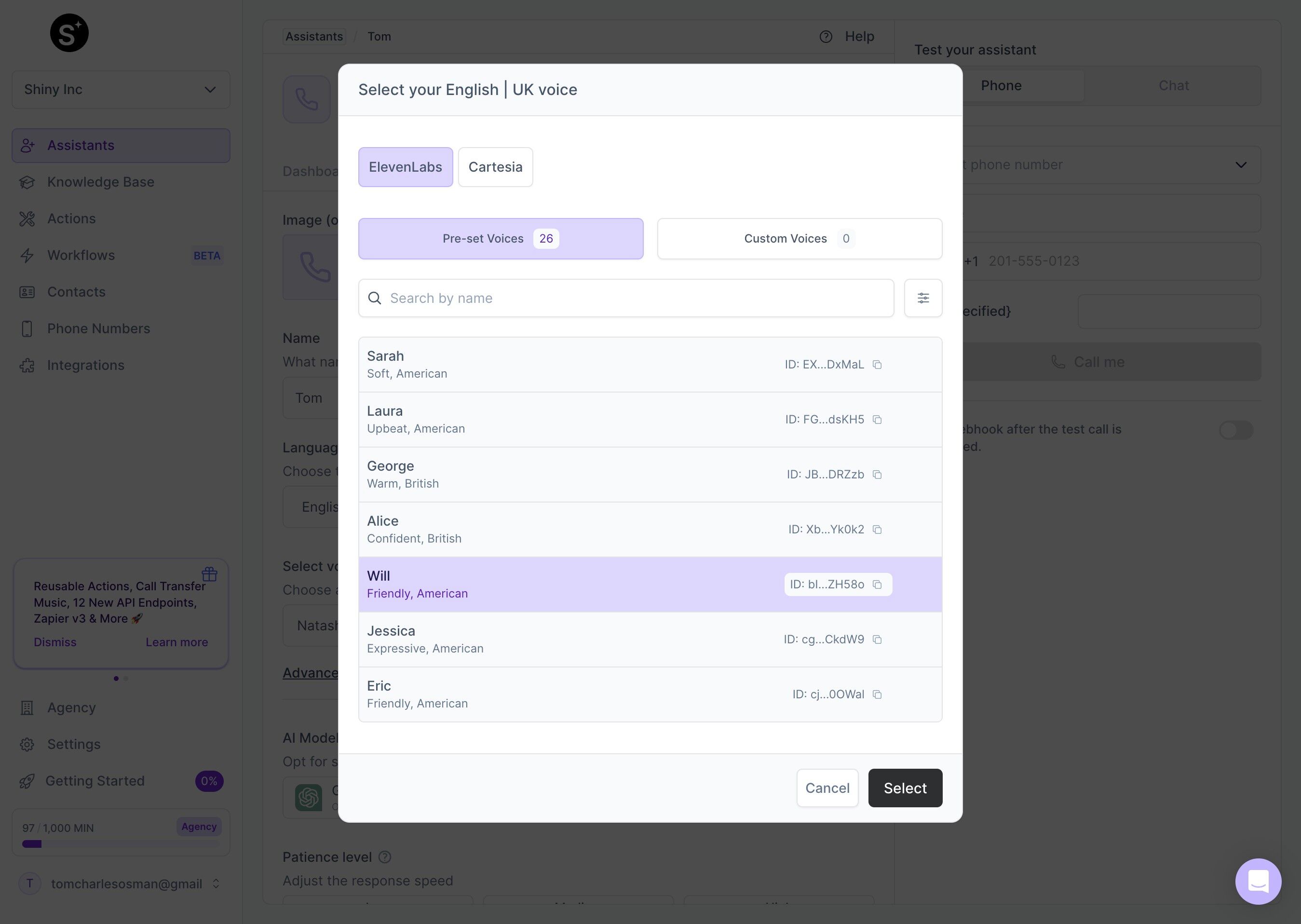This screenshot has width=1301, height=924.
Task: Copy Jessica voice ID icon
Action: [x=877, y=639]
